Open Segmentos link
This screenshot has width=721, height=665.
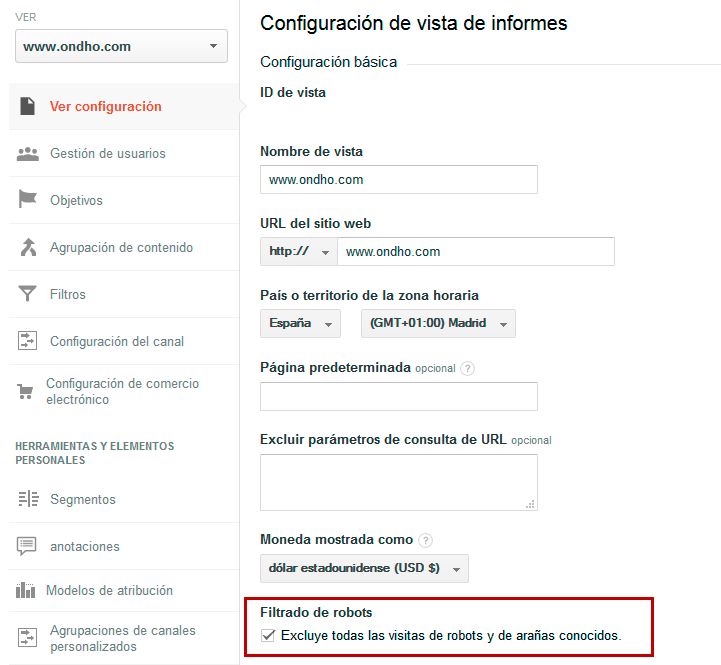pos(83,499)
